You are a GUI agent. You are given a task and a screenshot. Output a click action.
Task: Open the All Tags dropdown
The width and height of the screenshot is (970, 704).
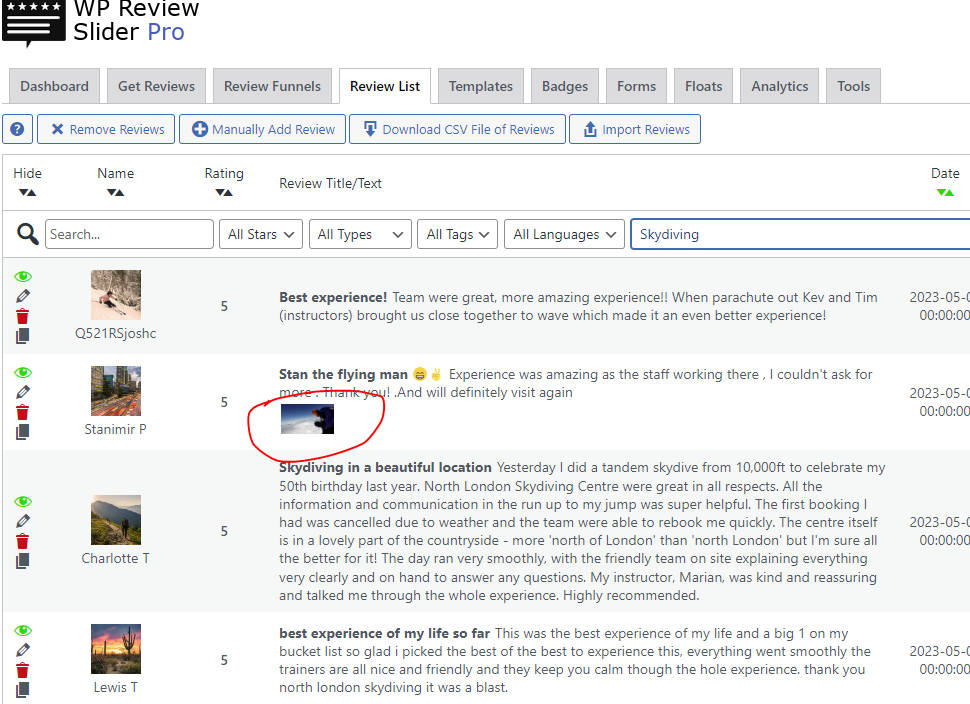(x=457, y=234)
